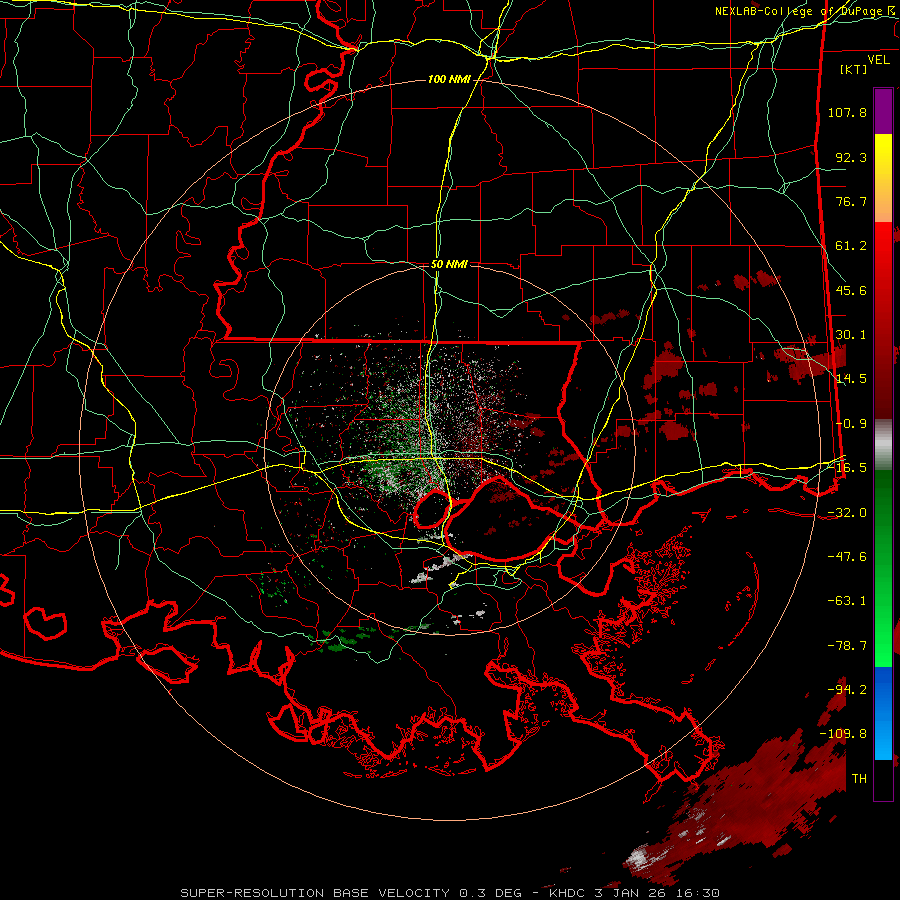Pick the light blue segment above TH
Viewport: 900px width, 900px height.
click(883, 740)
